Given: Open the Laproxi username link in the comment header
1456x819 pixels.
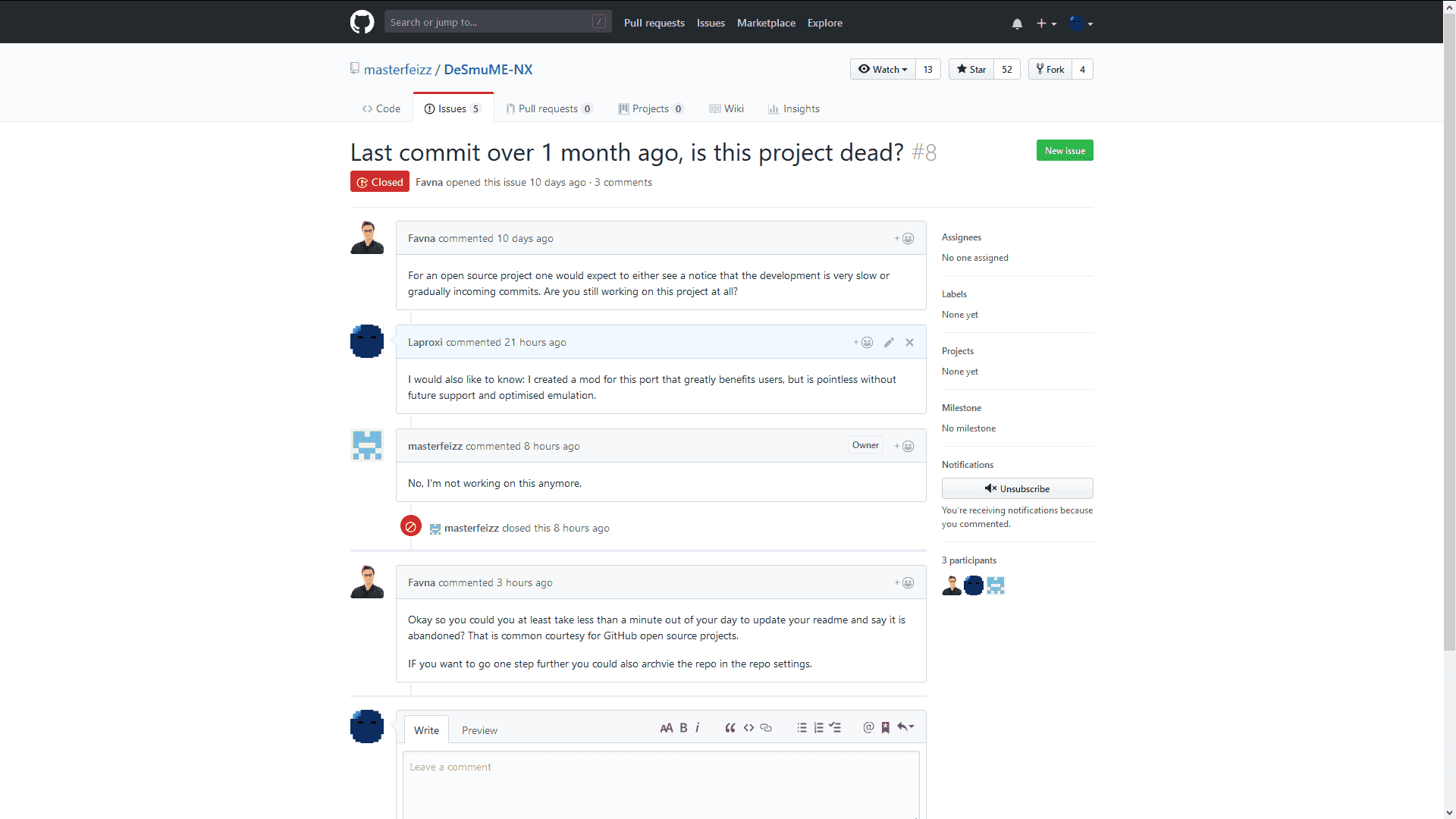Looking at the screenshot, I should pos(425,343).
